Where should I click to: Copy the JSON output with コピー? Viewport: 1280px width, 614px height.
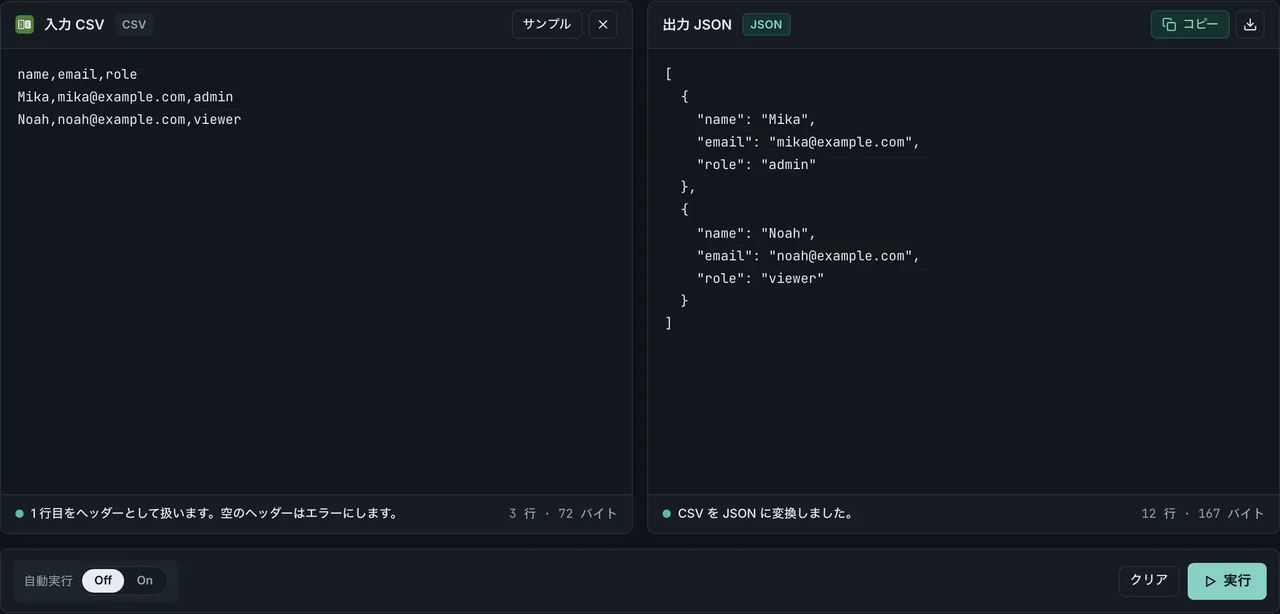[x=1190, y=24]
